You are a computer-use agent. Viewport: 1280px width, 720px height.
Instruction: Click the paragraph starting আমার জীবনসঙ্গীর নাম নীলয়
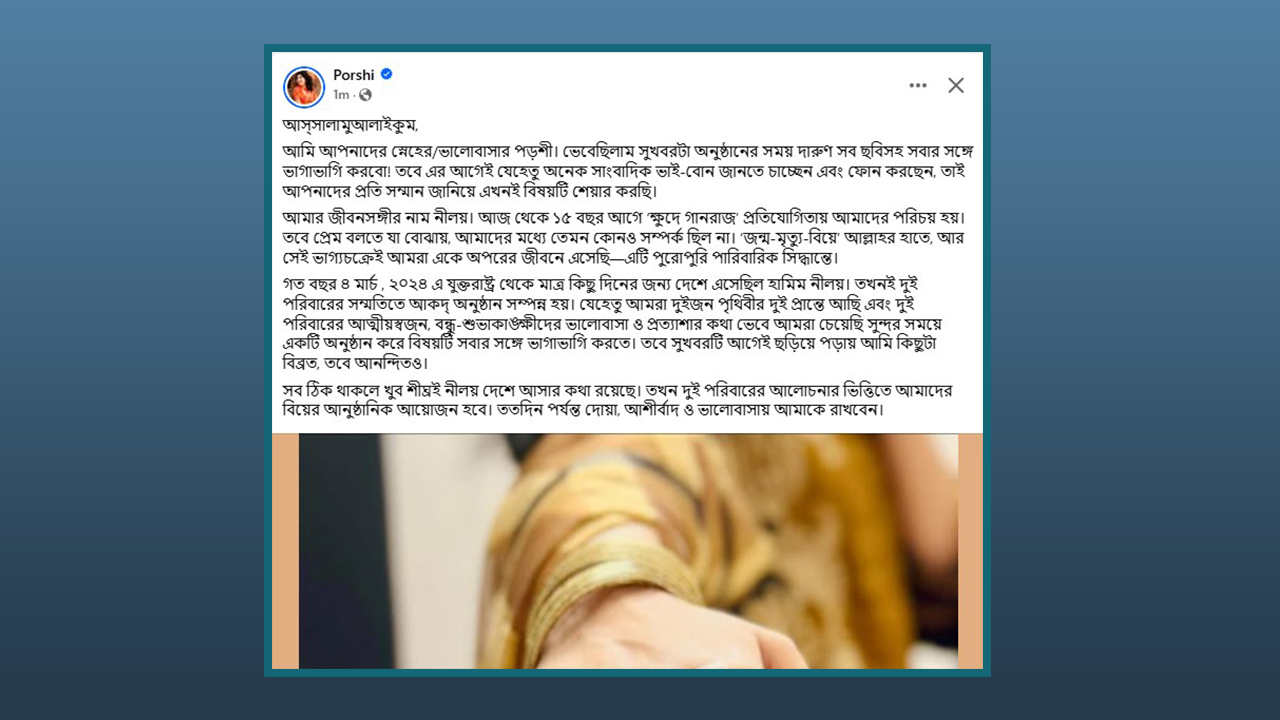625,236
